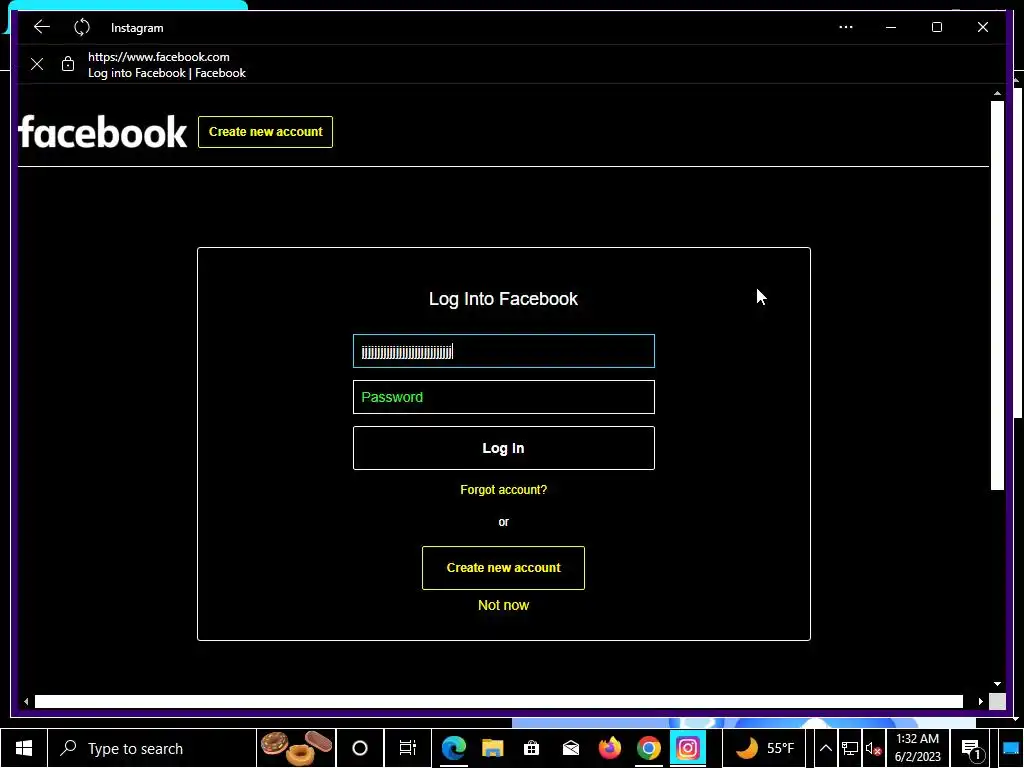
Task: Click Create new account below 'or'
Action: tap(504, 568)
